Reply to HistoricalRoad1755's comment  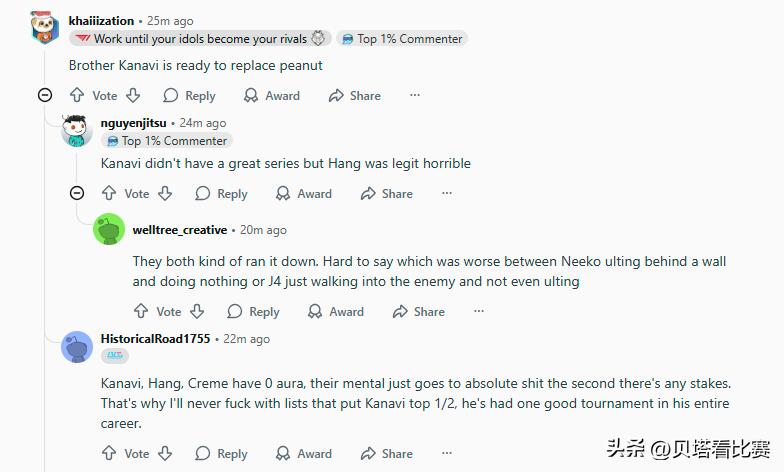click(x=221, y=453)
